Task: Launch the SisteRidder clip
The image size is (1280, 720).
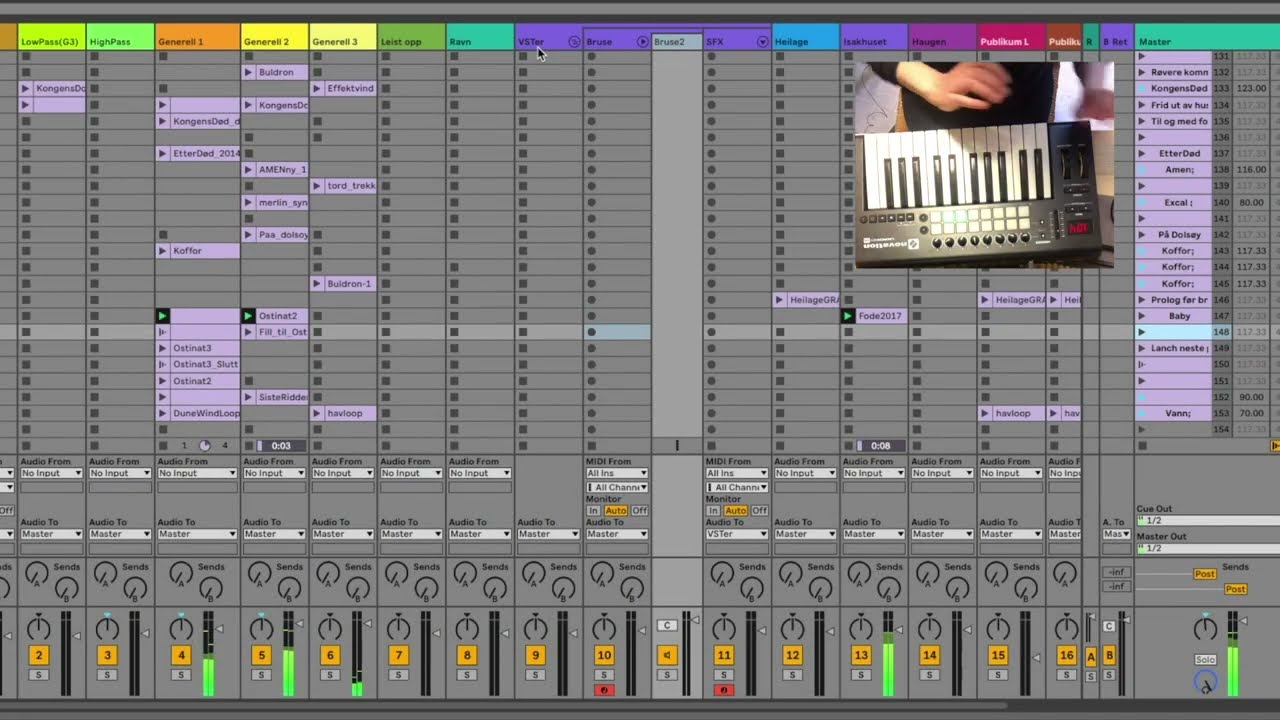Action: point(249,397)
